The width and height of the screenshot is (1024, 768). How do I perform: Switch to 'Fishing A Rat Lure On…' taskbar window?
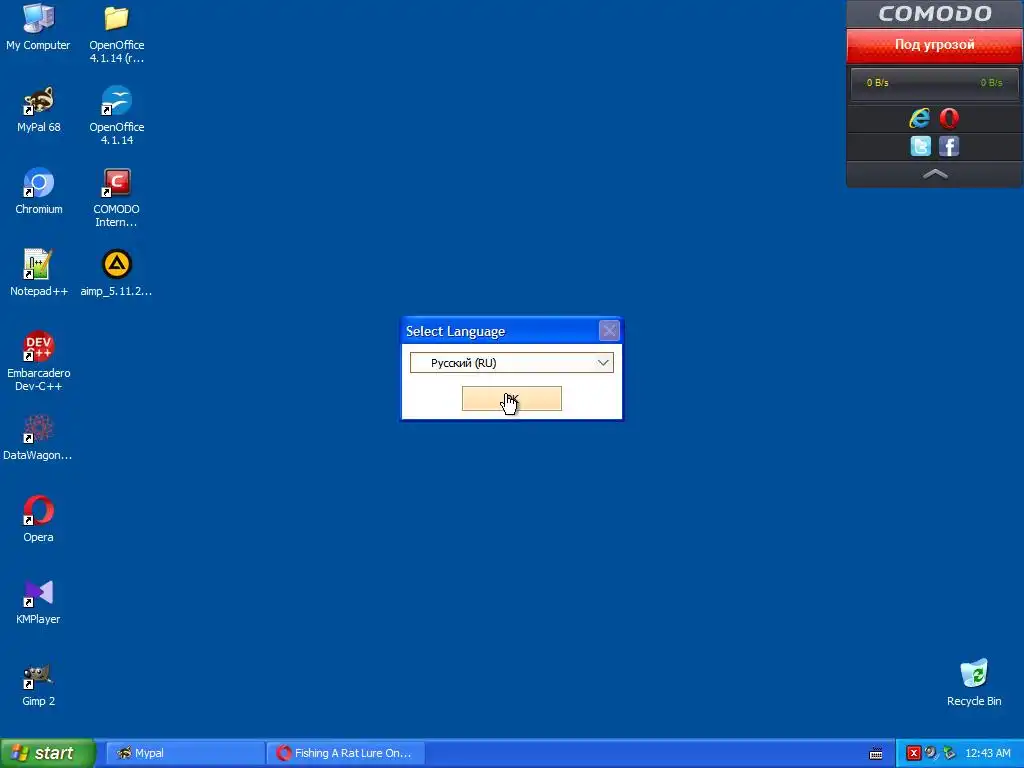tap(346, 753)
